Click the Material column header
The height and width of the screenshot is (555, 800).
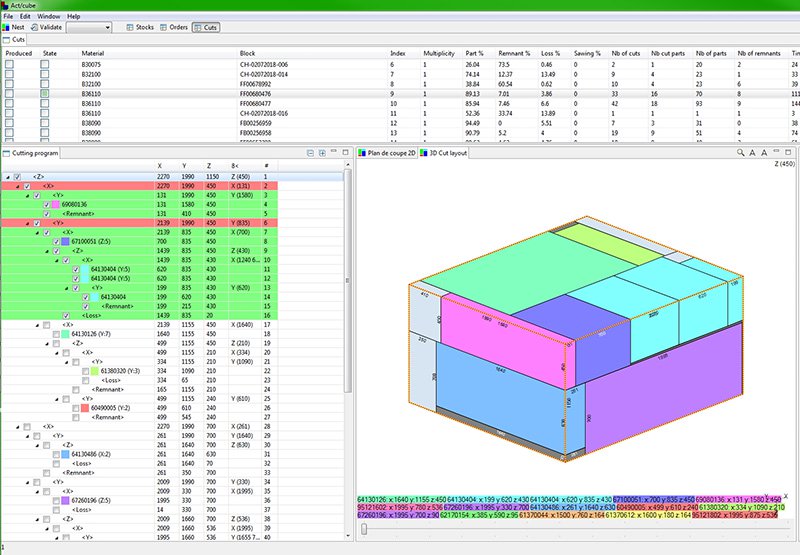click(93, 52)
